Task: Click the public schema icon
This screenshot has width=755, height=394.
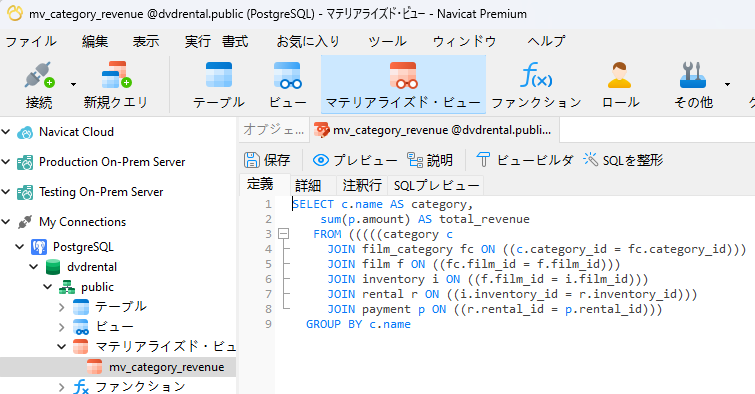Action: (66, 287)
